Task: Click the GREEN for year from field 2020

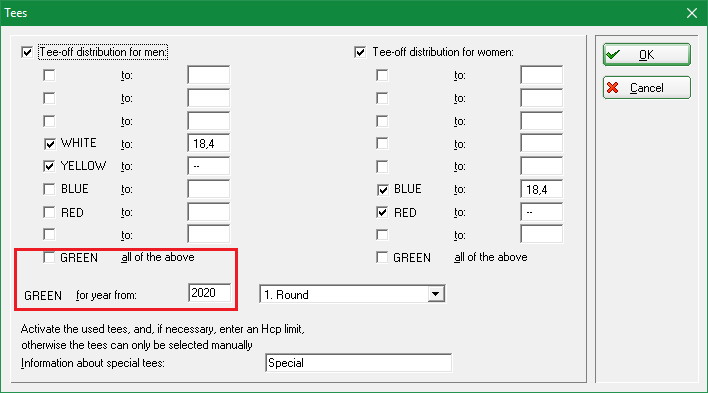Action: (210, 293)
